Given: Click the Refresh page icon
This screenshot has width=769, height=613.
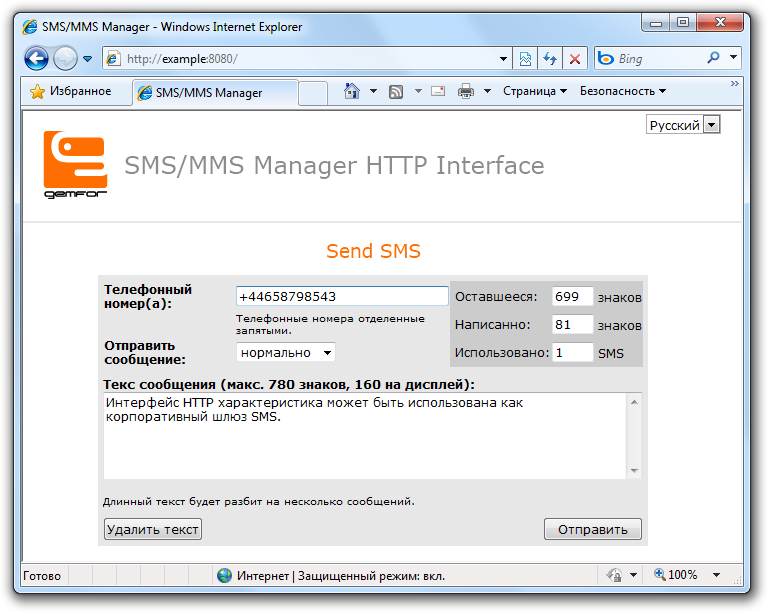Looking at the screenshot, I should pos(550,59).
